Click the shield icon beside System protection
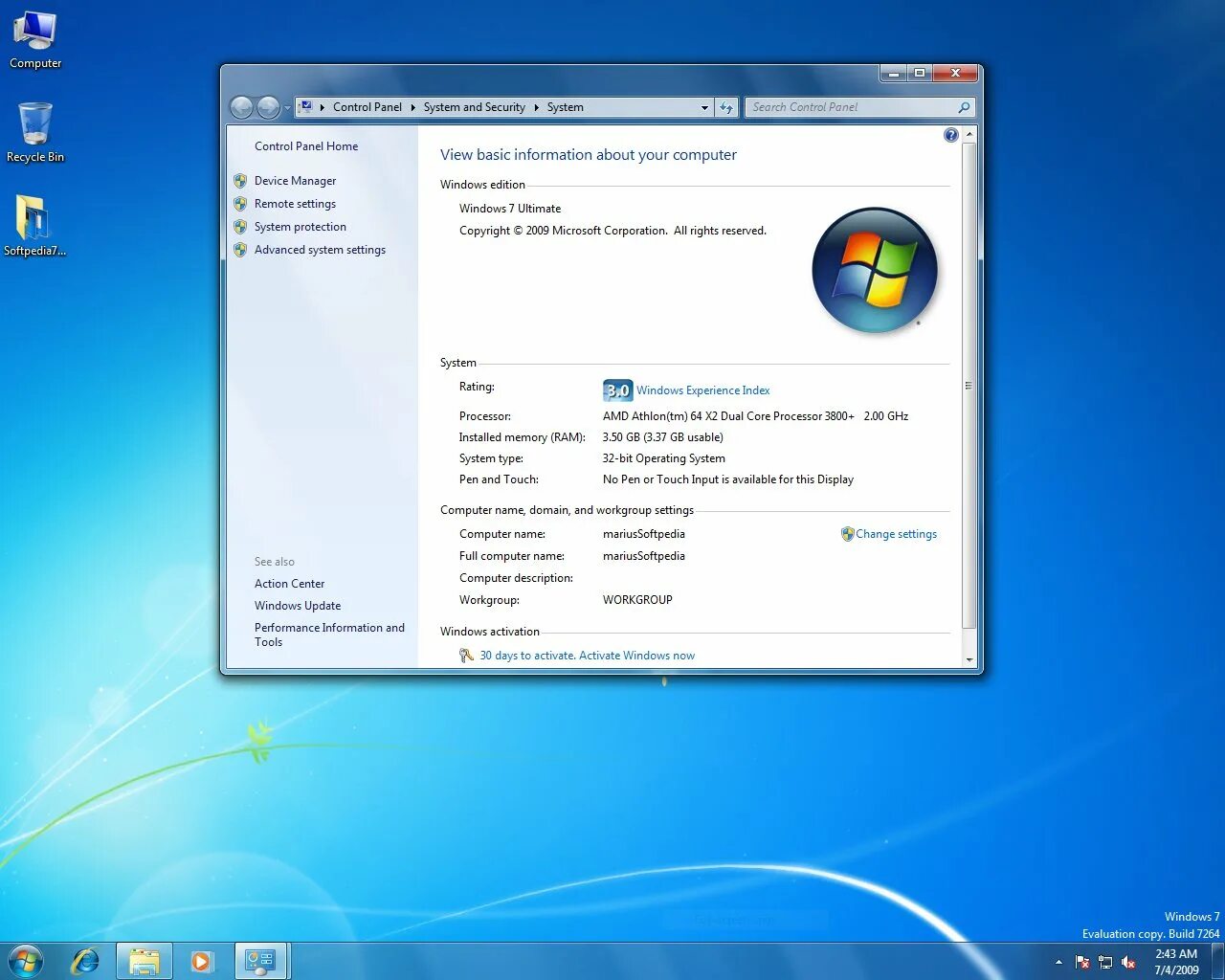1225x980 pixels. coord(240,227)
